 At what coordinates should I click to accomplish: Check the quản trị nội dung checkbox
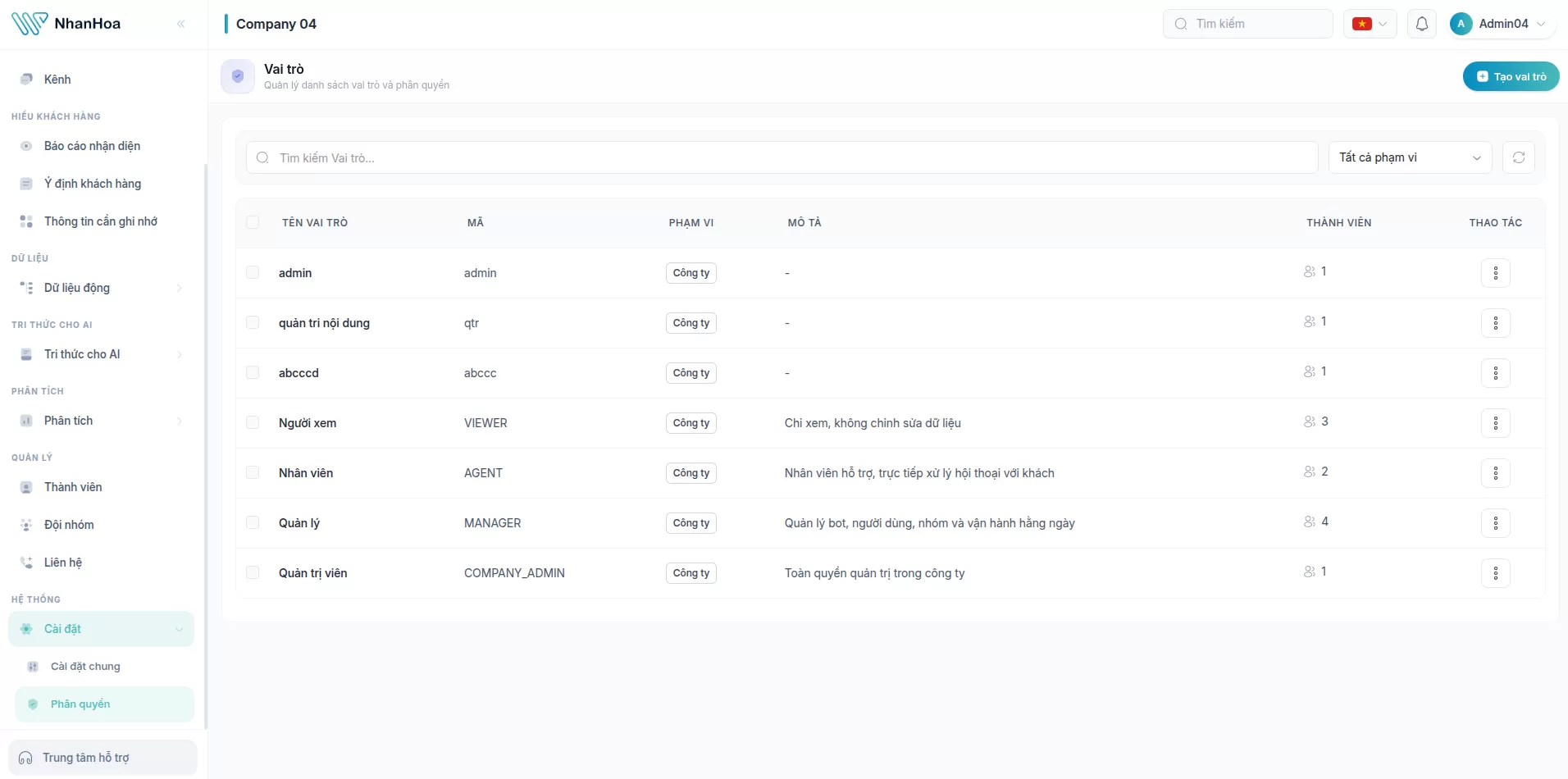point(253,322)
